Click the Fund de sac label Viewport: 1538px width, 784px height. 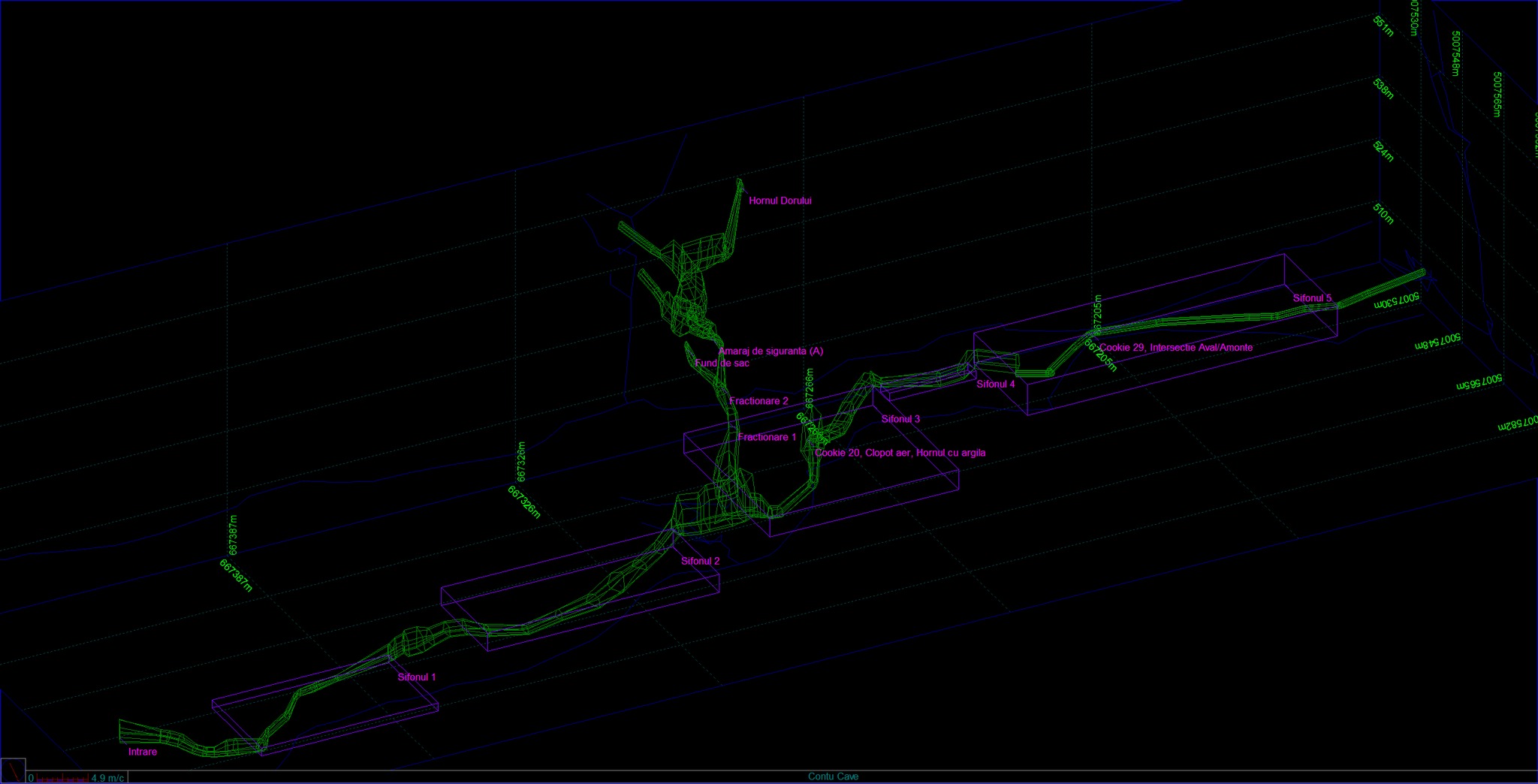click(722, 363)
